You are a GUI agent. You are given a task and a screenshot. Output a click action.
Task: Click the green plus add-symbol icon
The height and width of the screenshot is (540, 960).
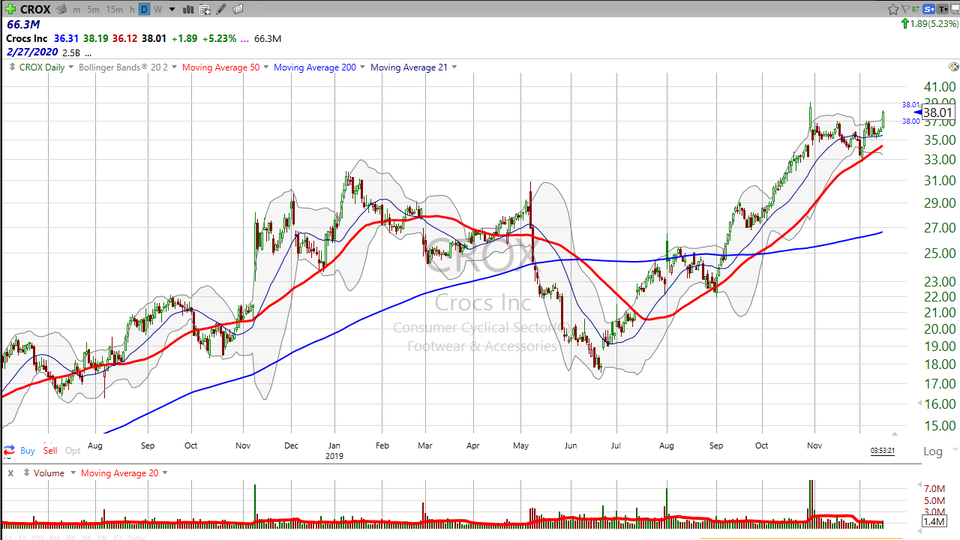tap(10, 9)
